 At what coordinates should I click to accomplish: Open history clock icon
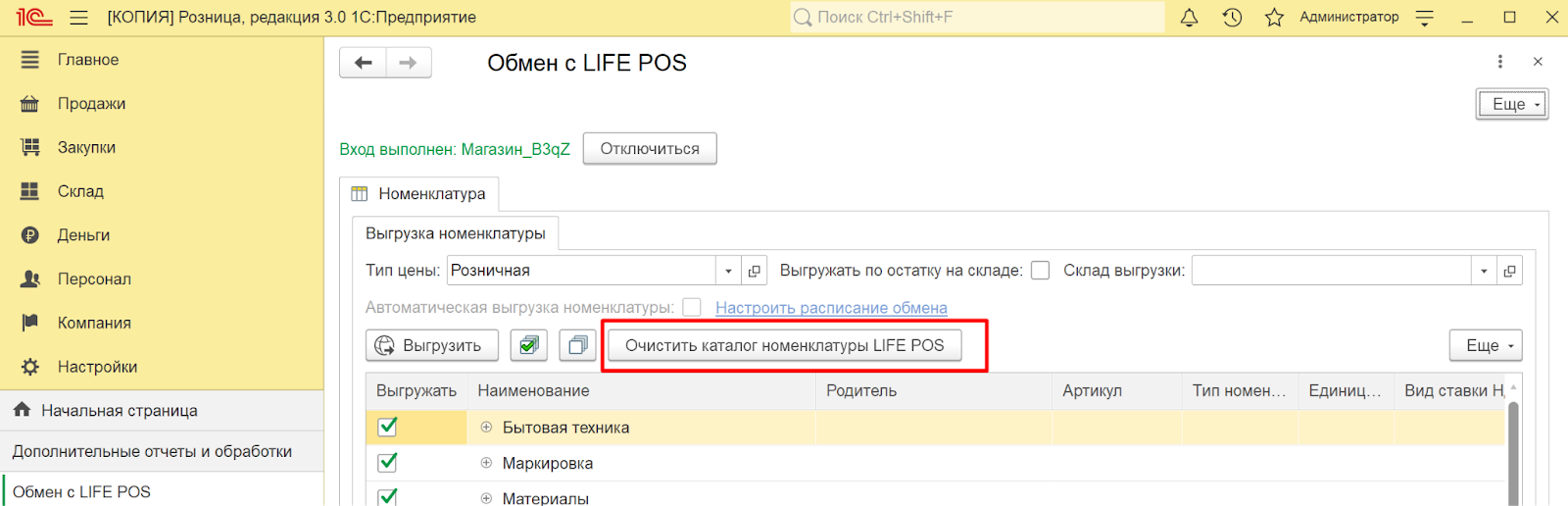coord(1232,18)
